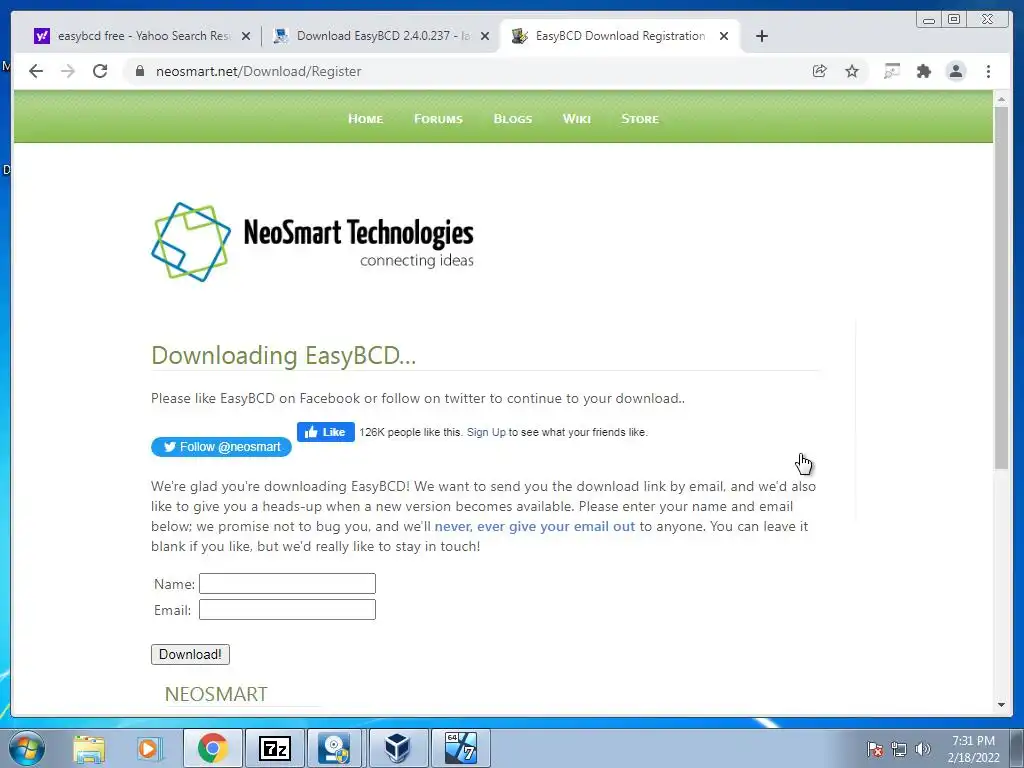Screen dimensions: 1024x768
Task: Reload the current page
Action: 100,71
